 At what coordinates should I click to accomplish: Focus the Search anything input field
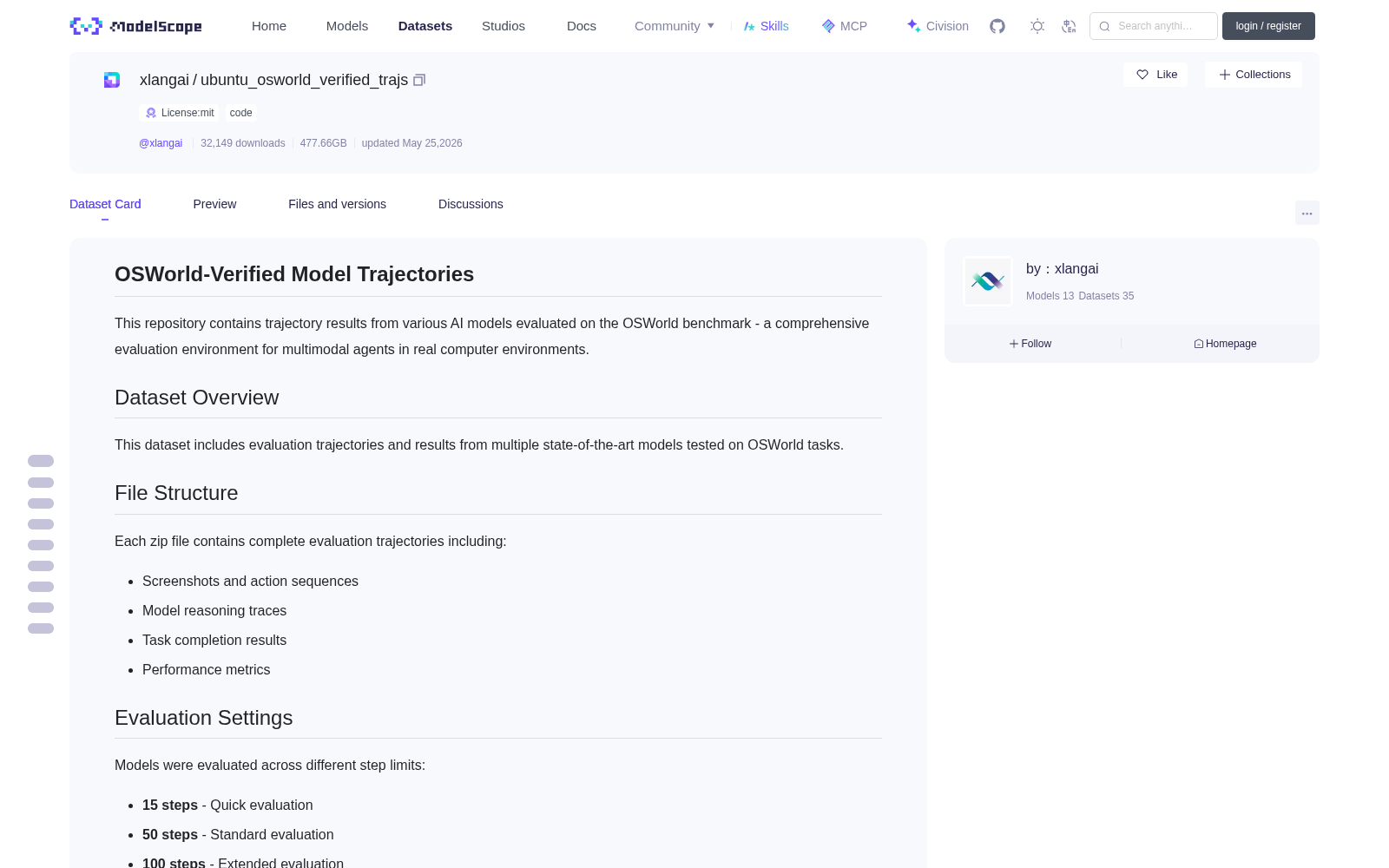[1154, 26]
